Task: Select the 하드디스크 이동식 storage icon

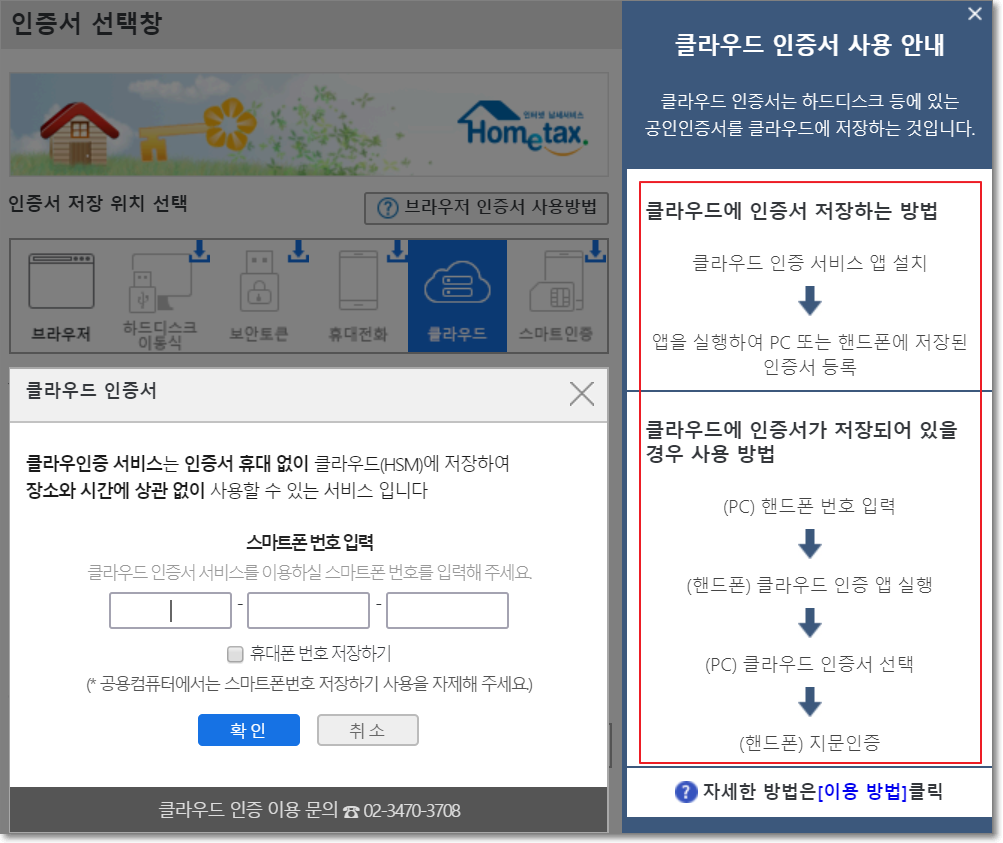Action: 159,296
